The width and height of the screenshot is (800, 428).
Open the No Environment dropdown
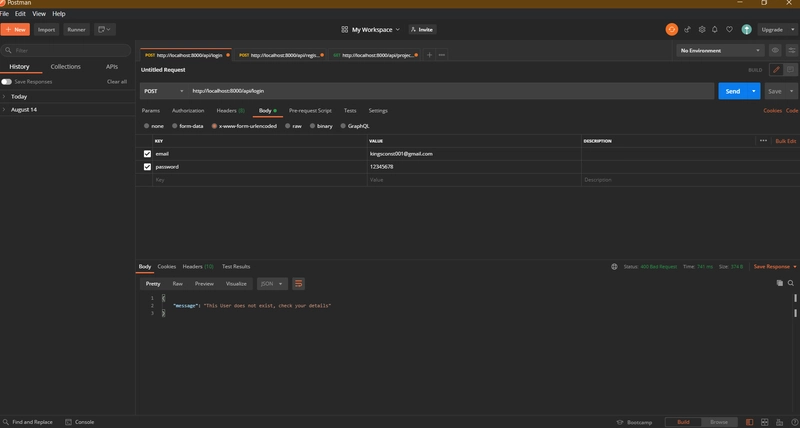(x=720, y=51)
